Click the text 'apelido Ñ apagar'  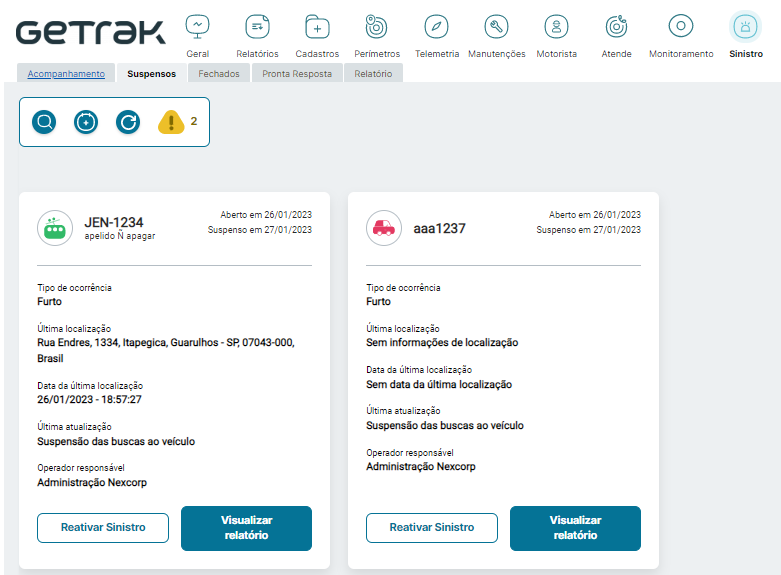120,236
